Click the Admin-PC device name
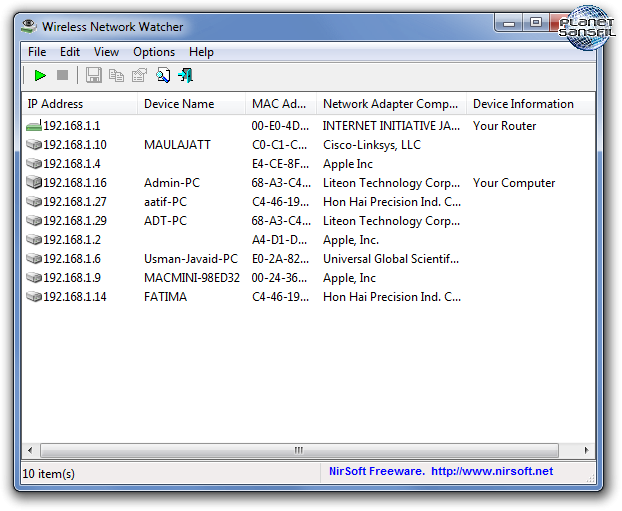 [x=172, y=183]
